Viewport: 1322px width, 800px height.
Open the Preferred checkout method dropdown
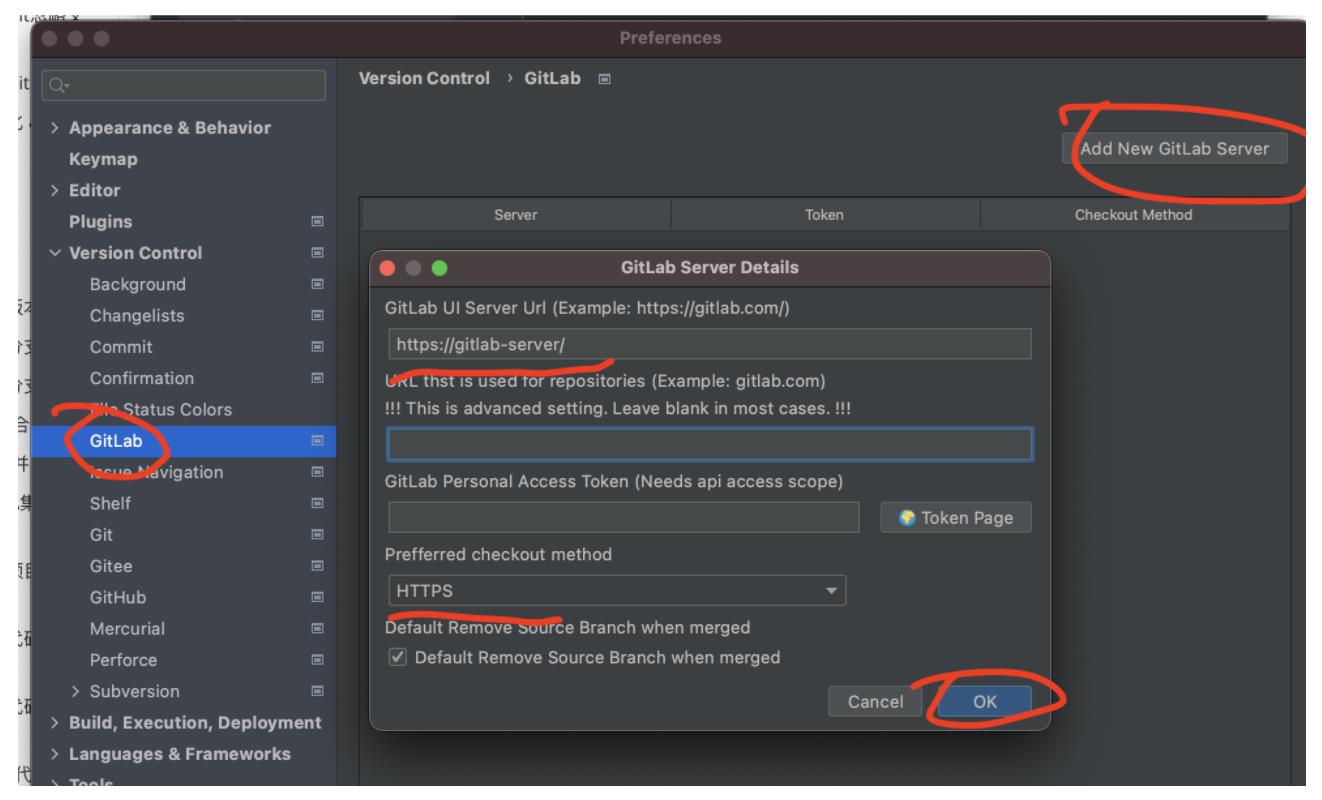[617, 591]
